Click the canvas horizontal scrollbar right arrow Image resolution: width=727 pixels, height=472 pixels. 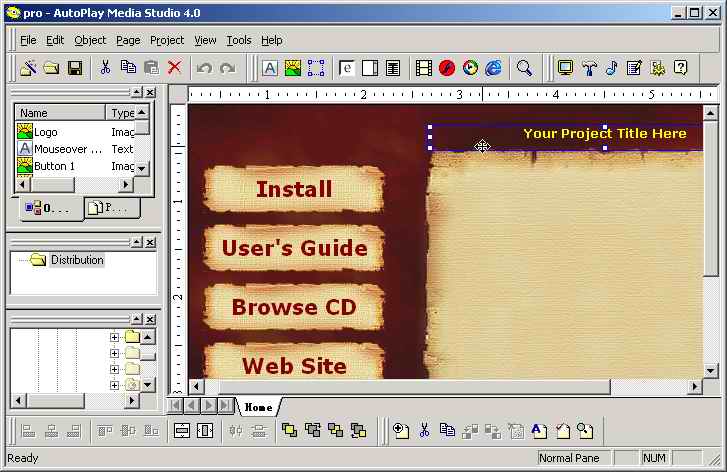pos(695,387)
